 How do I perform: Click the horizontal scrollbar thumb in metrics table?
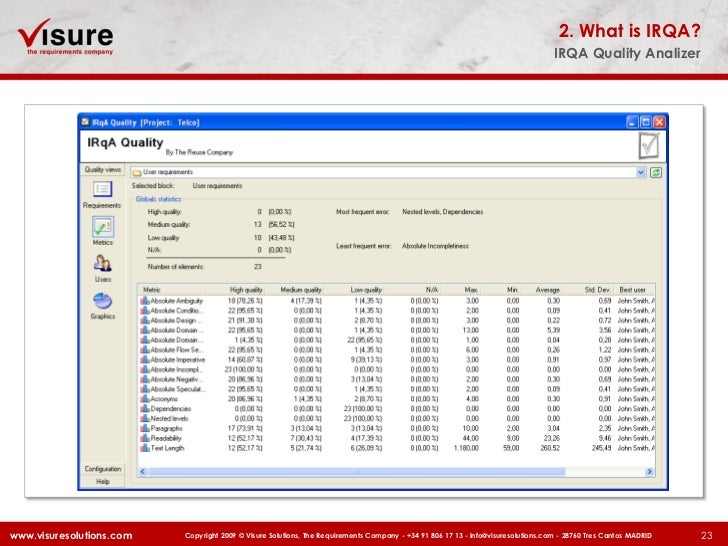click(x=356, y=472)
